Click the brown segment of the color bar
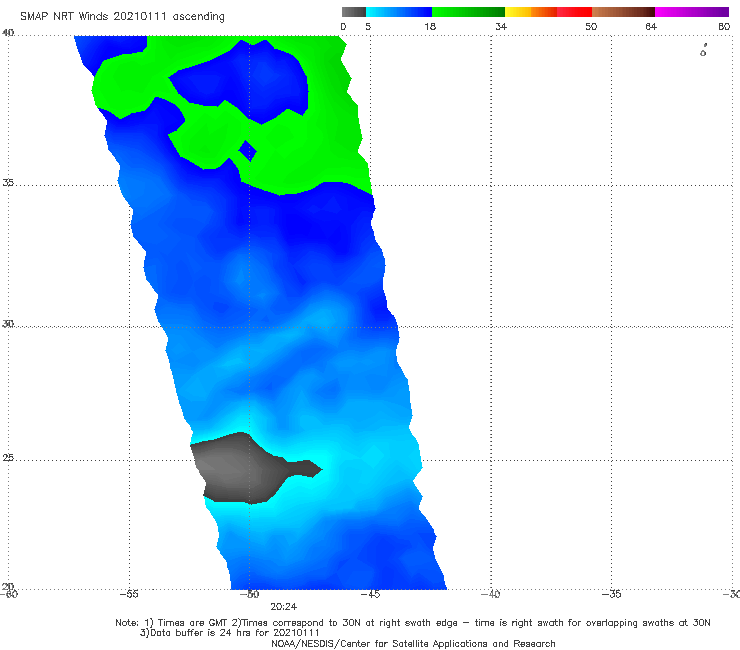The height and width of the screenshot is (650, 740). point(623,12)
